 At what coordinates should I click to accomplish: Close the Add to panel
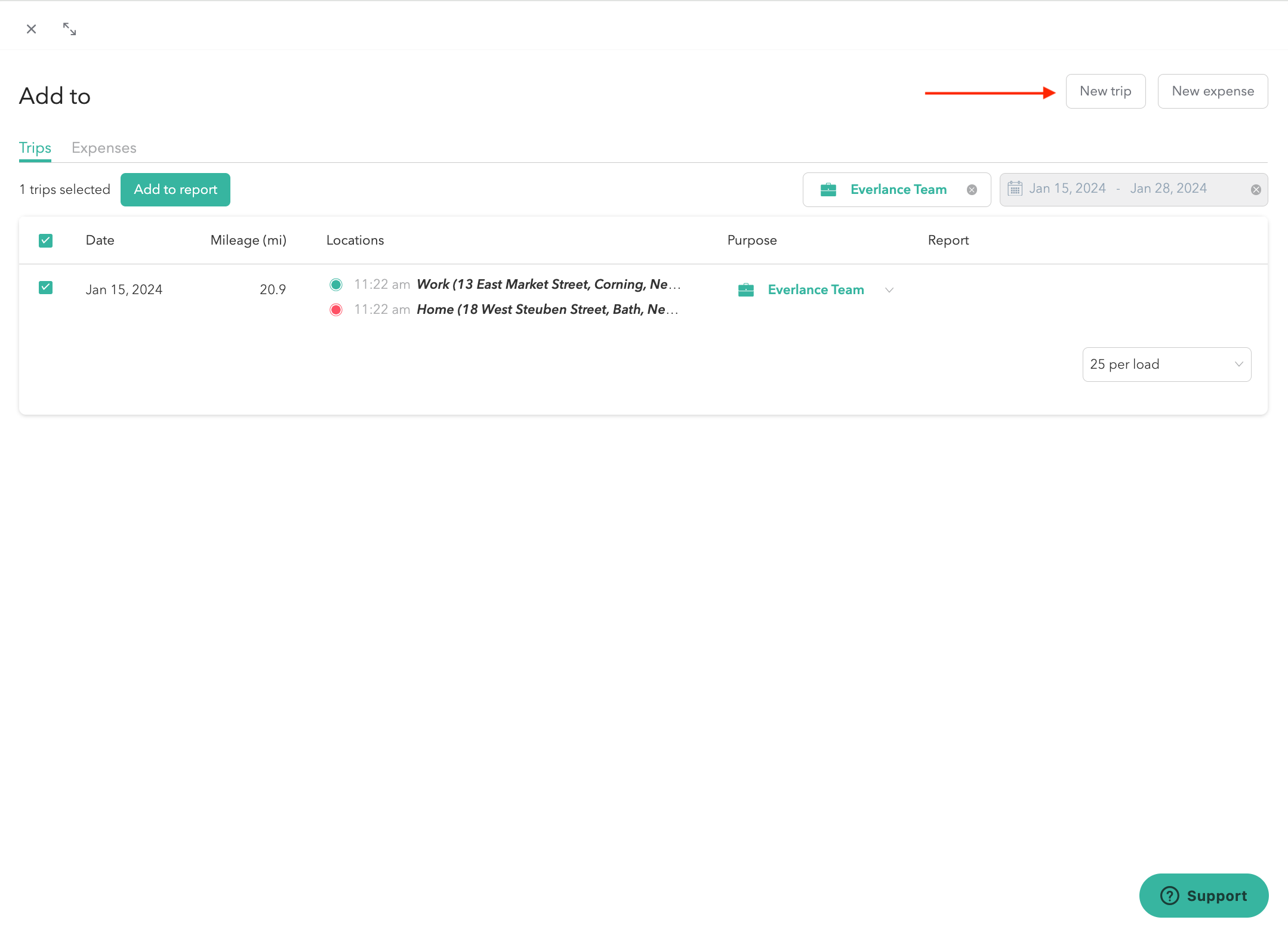click(x=32, y=29)
